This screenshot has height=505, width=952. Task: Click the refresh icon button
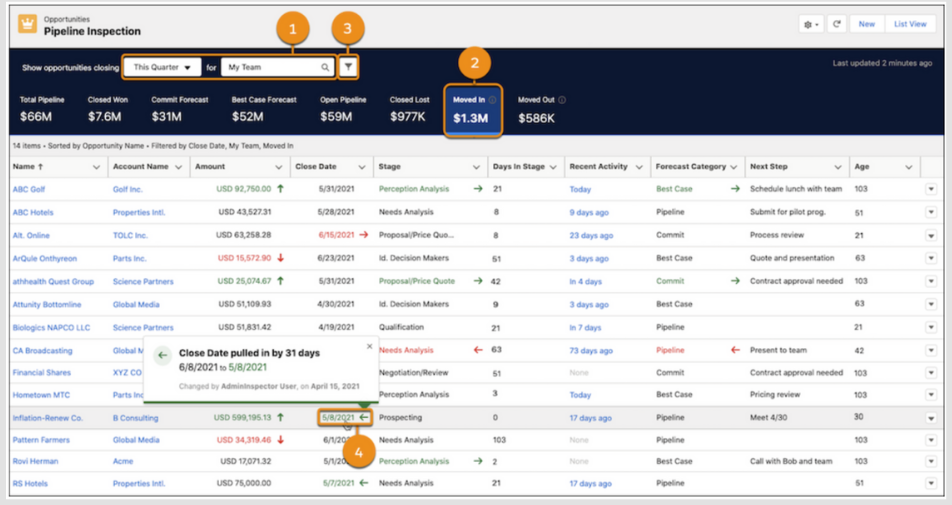coord(837,24)
